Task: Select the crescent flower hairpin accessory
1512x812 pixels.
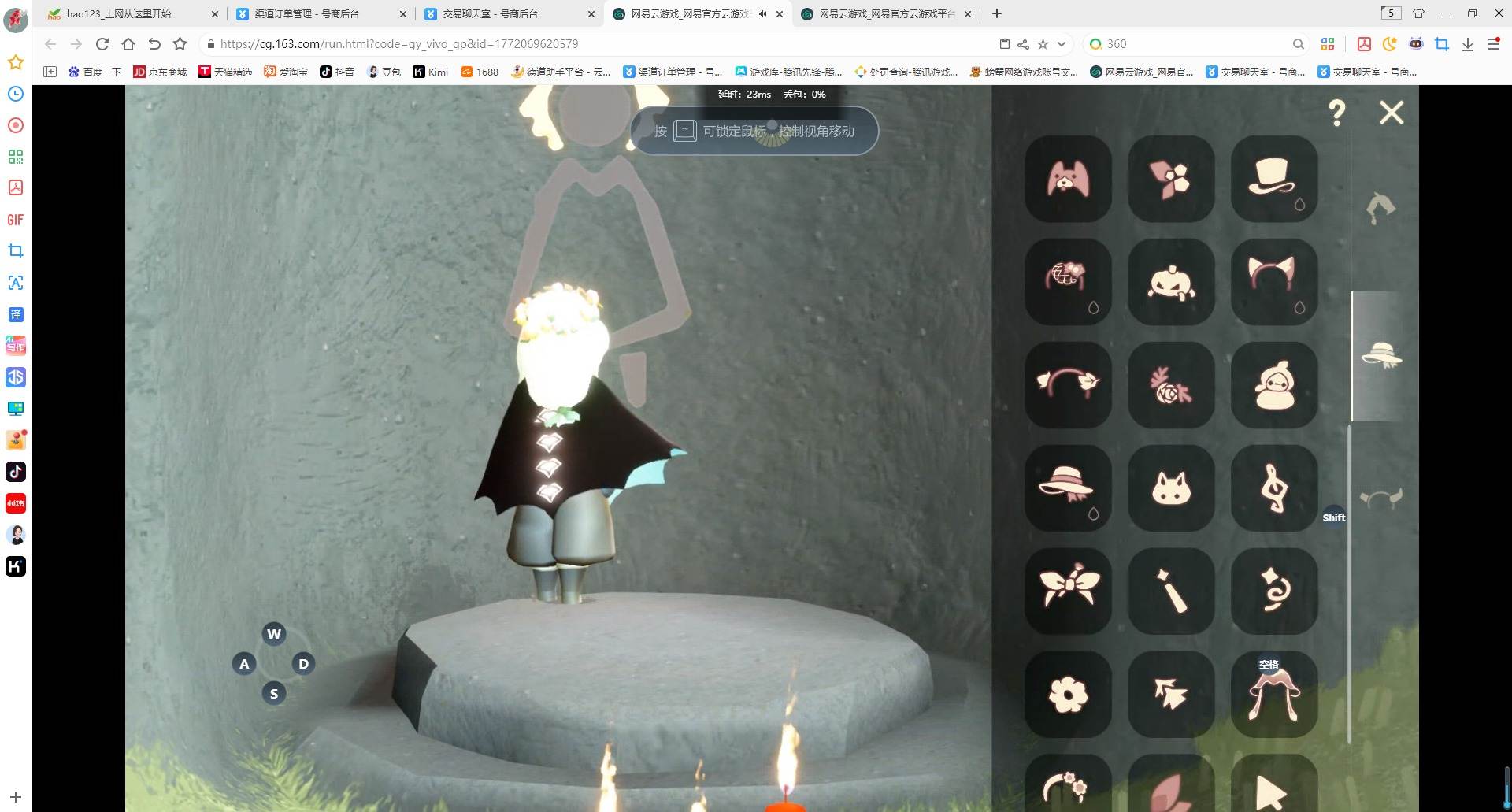Action: pyautogui.click(x=1068, y=784)
